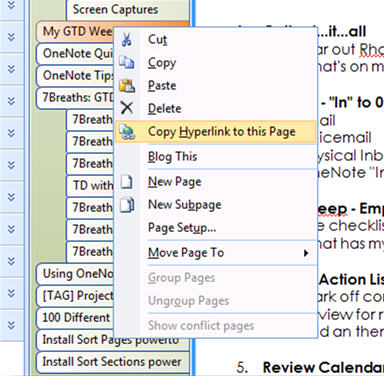
Task: Click the Cut scissors icon
Action: tap(126, 39)
